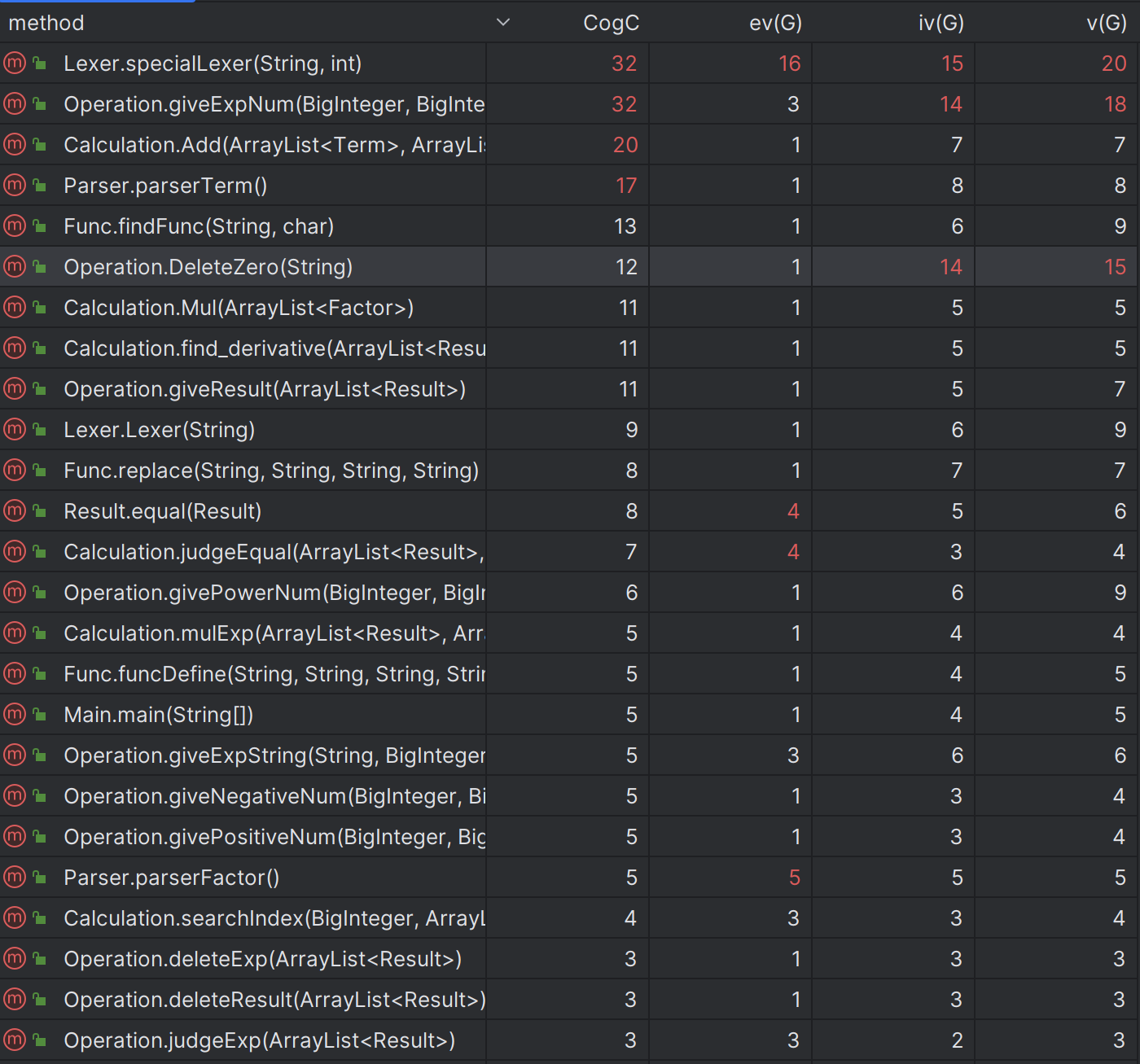Click green lock icon for Parser.parserFactor row
This screenshot has height=1064, width=1140.
coord(39,877)
